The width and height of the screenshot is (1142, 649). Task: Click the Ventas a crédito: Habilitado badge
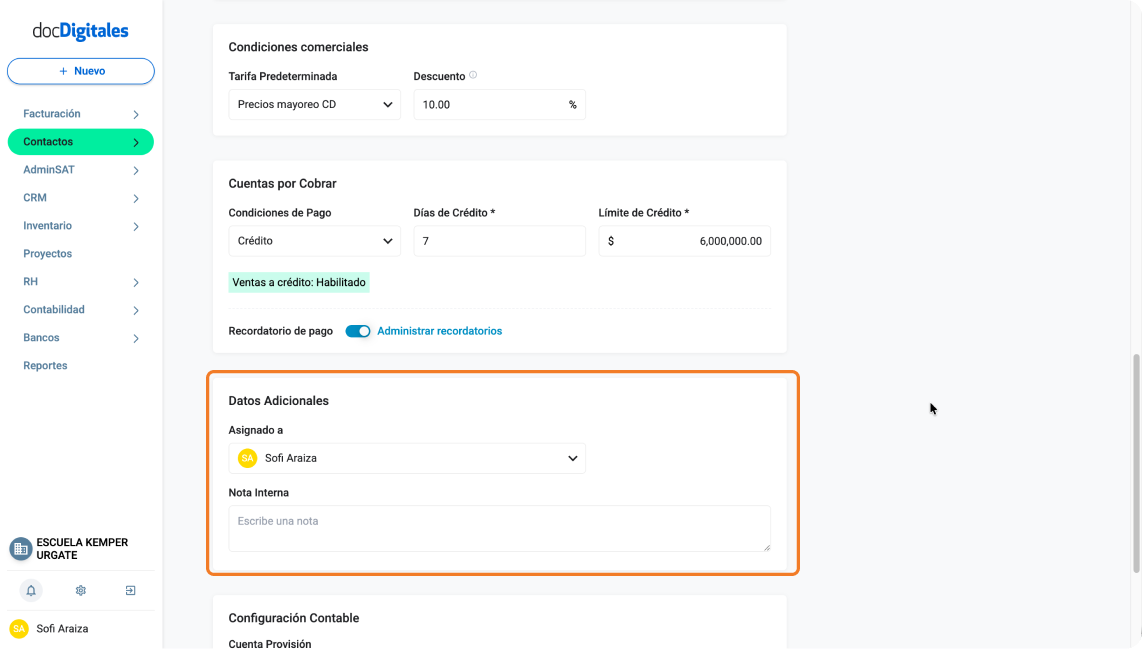[299, 283]
